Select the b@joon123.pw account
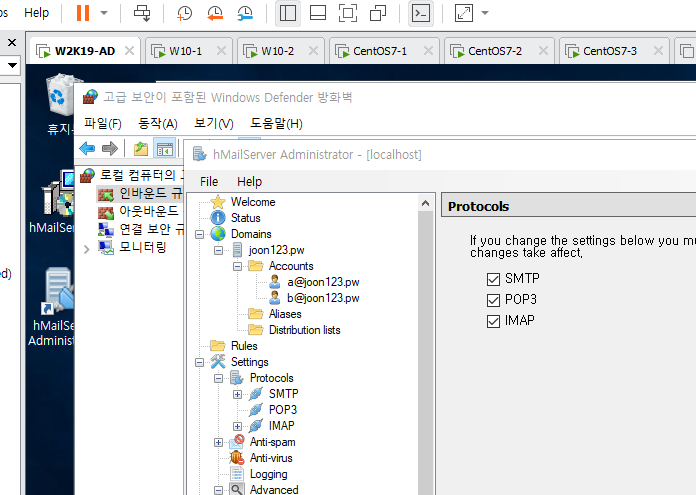Image resolution: width=696 pixels, height=495 pixels. pos(315,298)
